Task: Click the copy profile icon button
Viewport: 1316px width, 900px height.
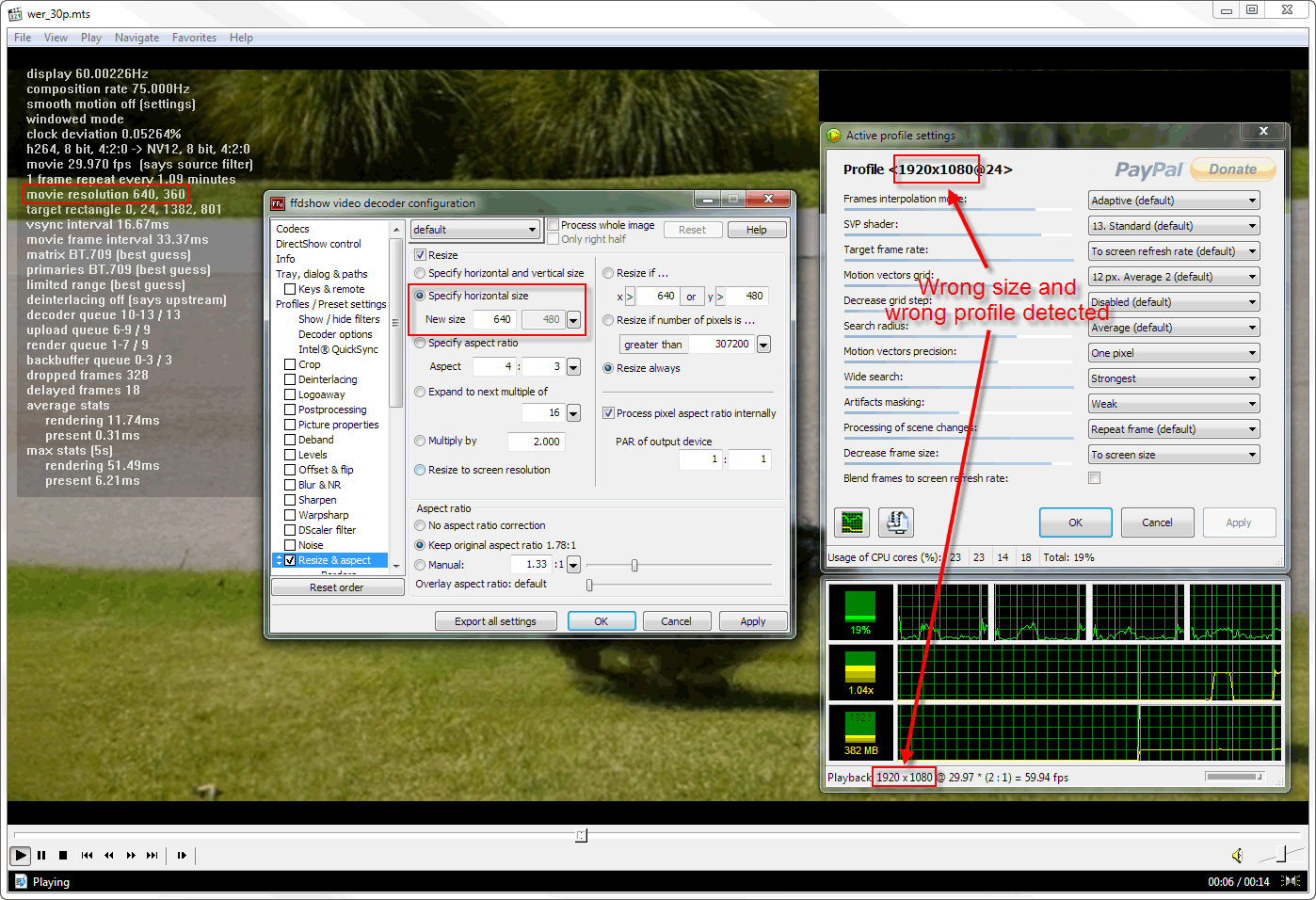Action: point(896,522)
